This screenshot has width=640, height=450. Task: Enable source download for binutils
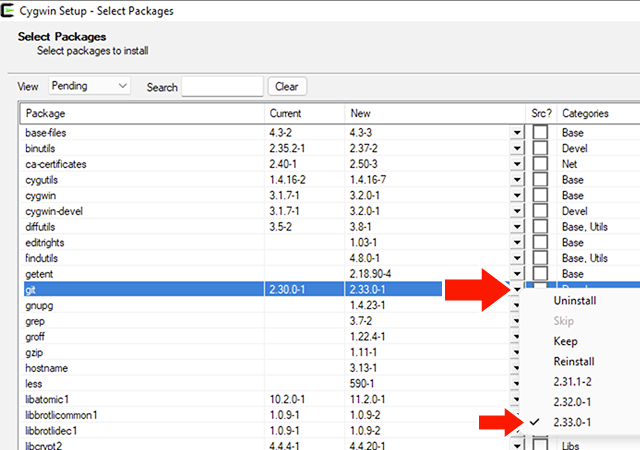[540, 148]
